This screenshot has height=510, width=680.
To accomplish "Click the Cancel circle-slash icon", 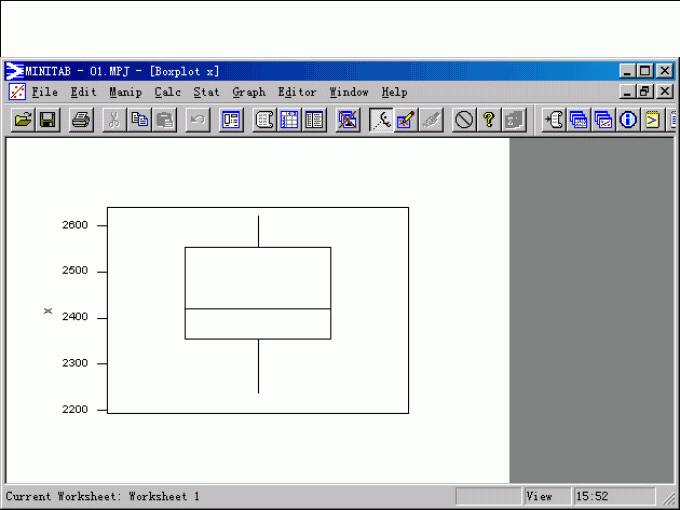I will [x=463, y=120].
